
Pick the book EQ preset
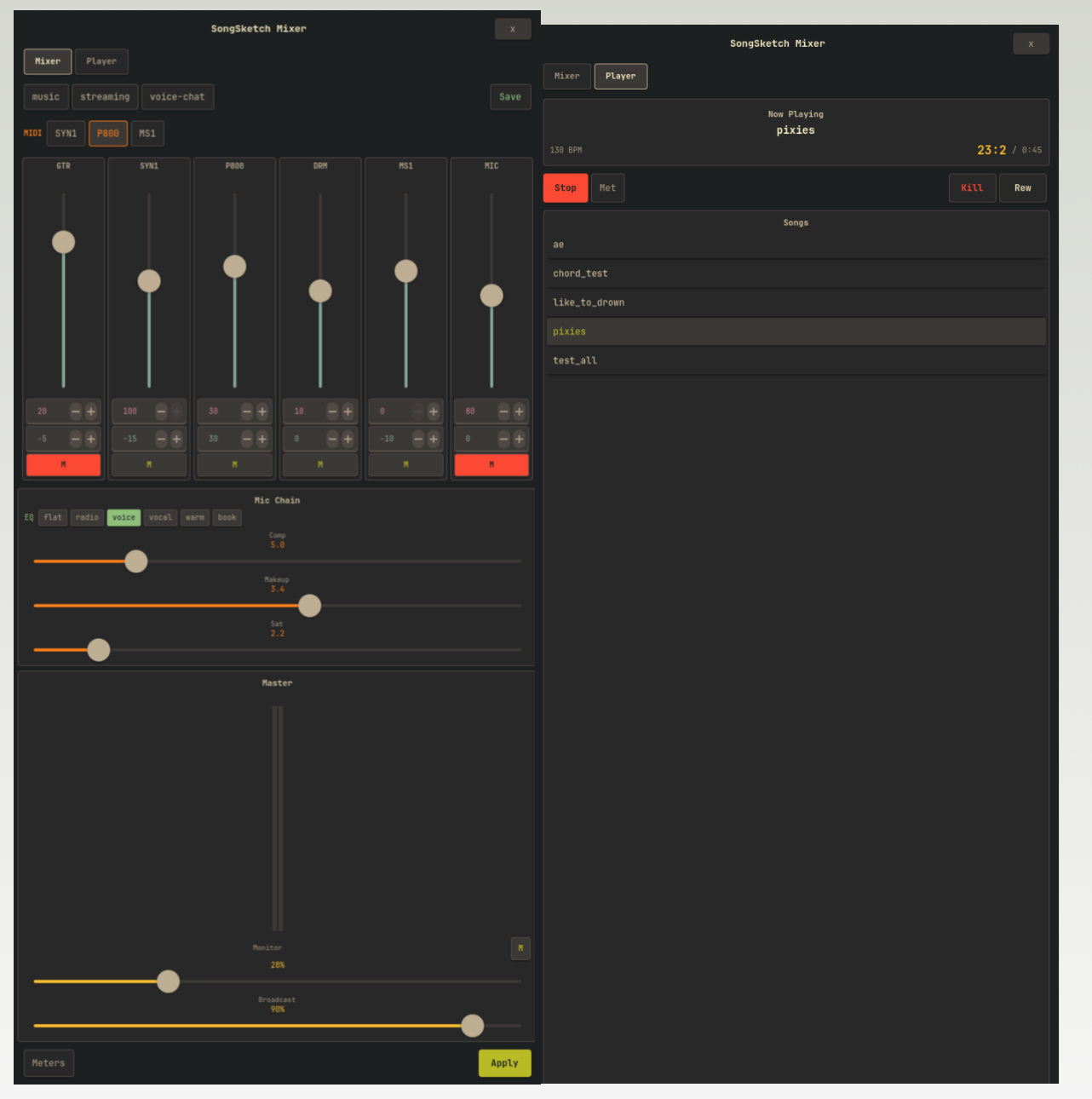(x=227, y=518)
